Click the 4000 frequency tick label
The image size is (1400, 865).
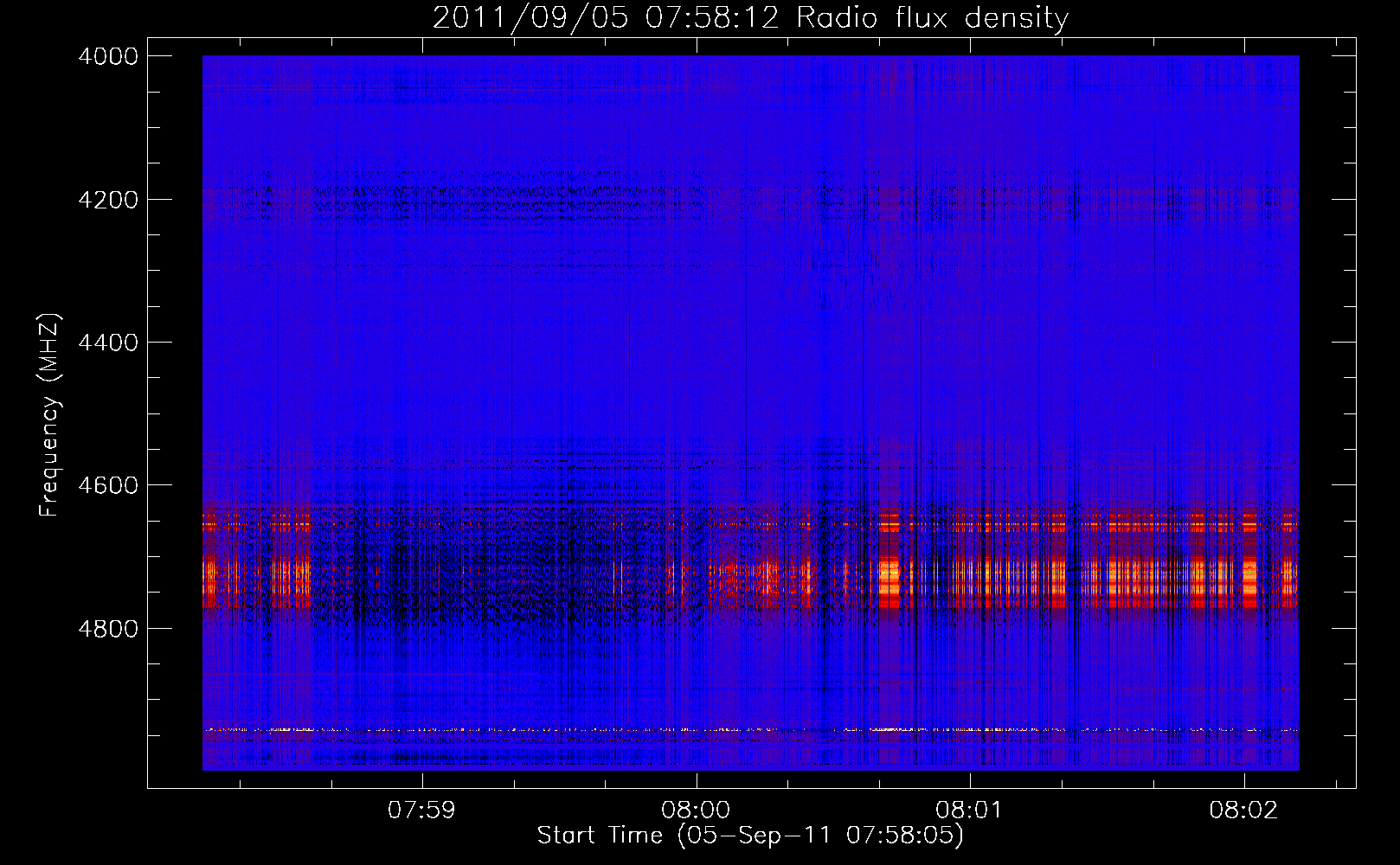tap(108, 56)
